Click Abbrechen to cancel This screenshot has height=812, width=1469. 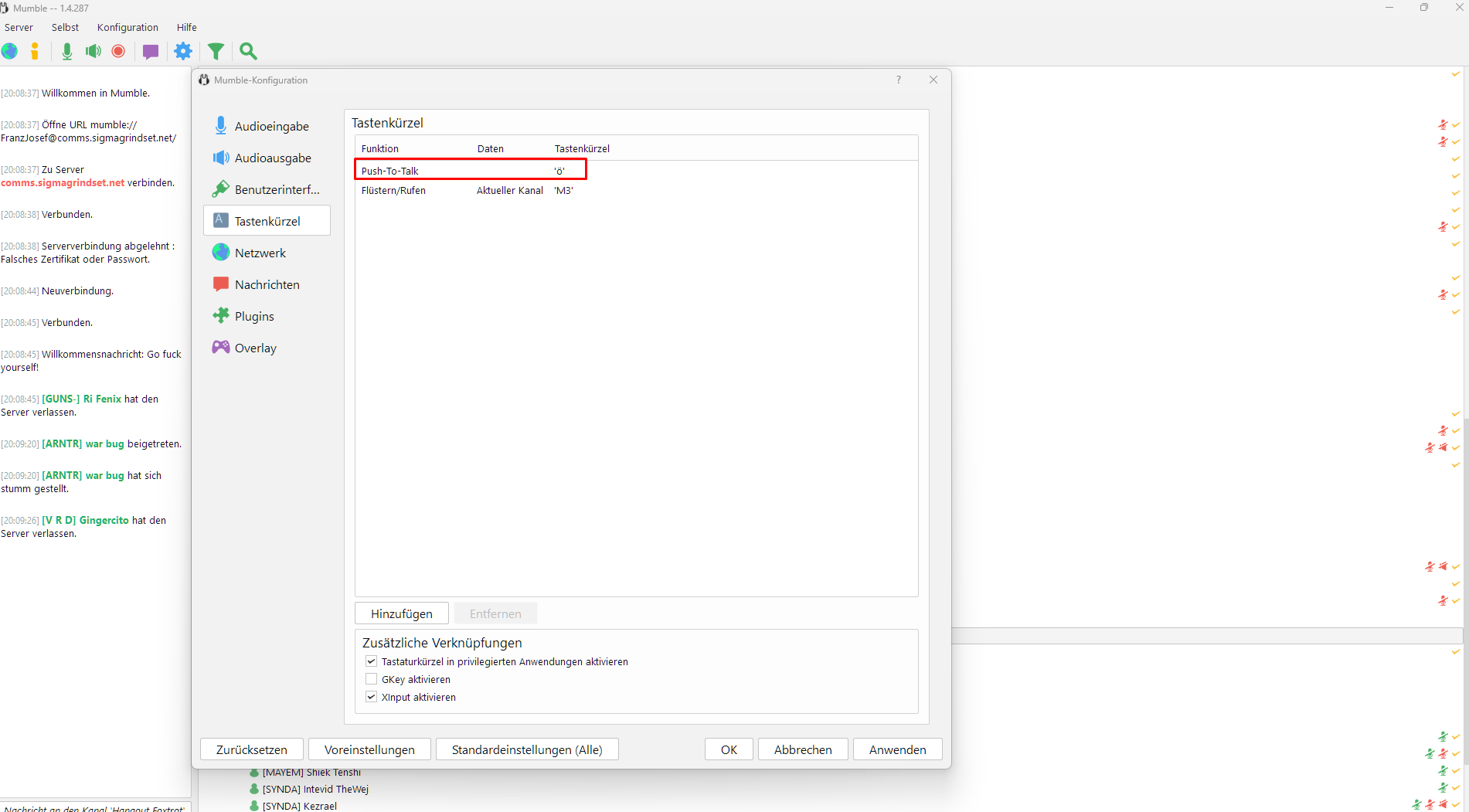[x=803, y=749]
